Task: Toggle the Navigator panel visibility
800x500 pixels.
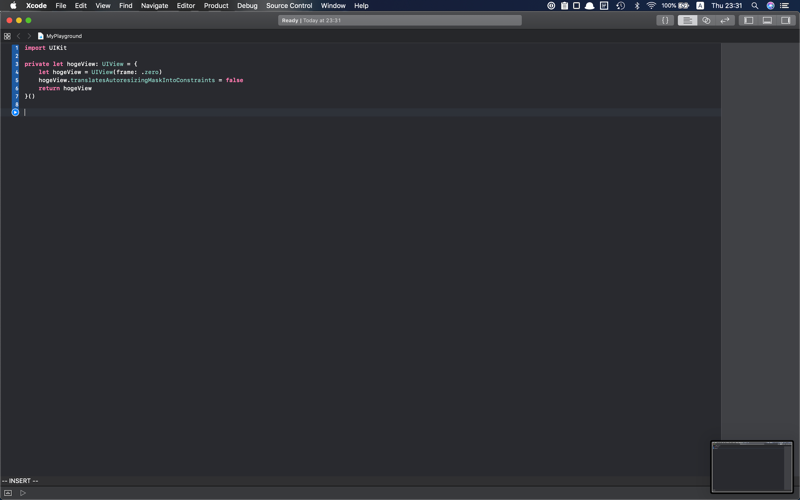Action: click(749, 20)
